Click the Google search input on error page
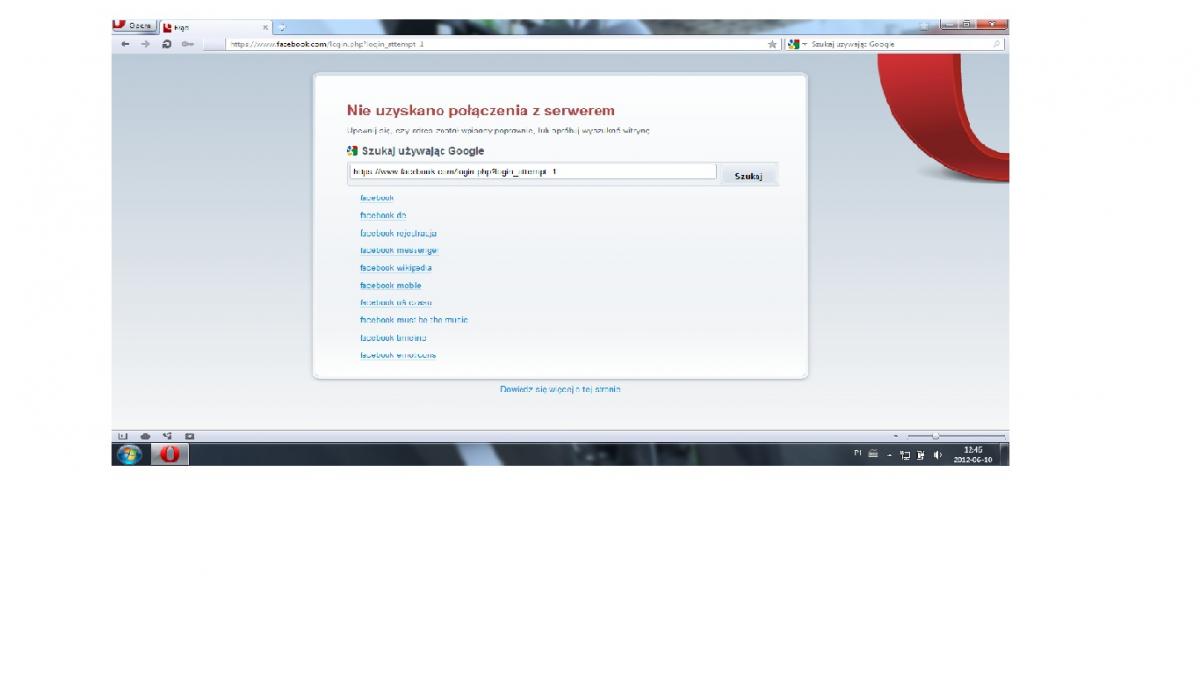Viewport: 1200px width, 675px height. 532,172
